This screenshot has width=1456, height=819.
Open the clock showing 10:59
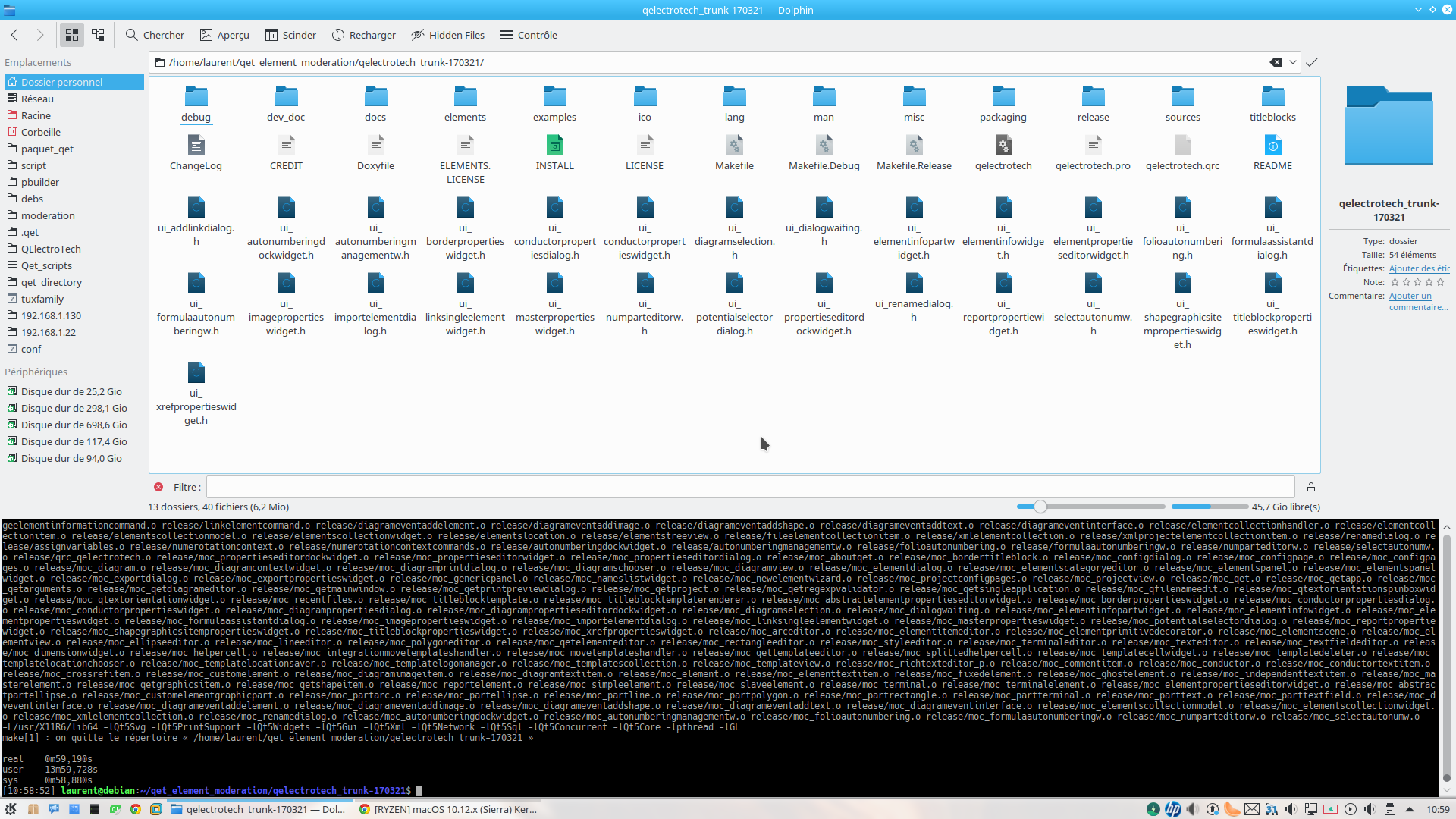(1438, 809)
